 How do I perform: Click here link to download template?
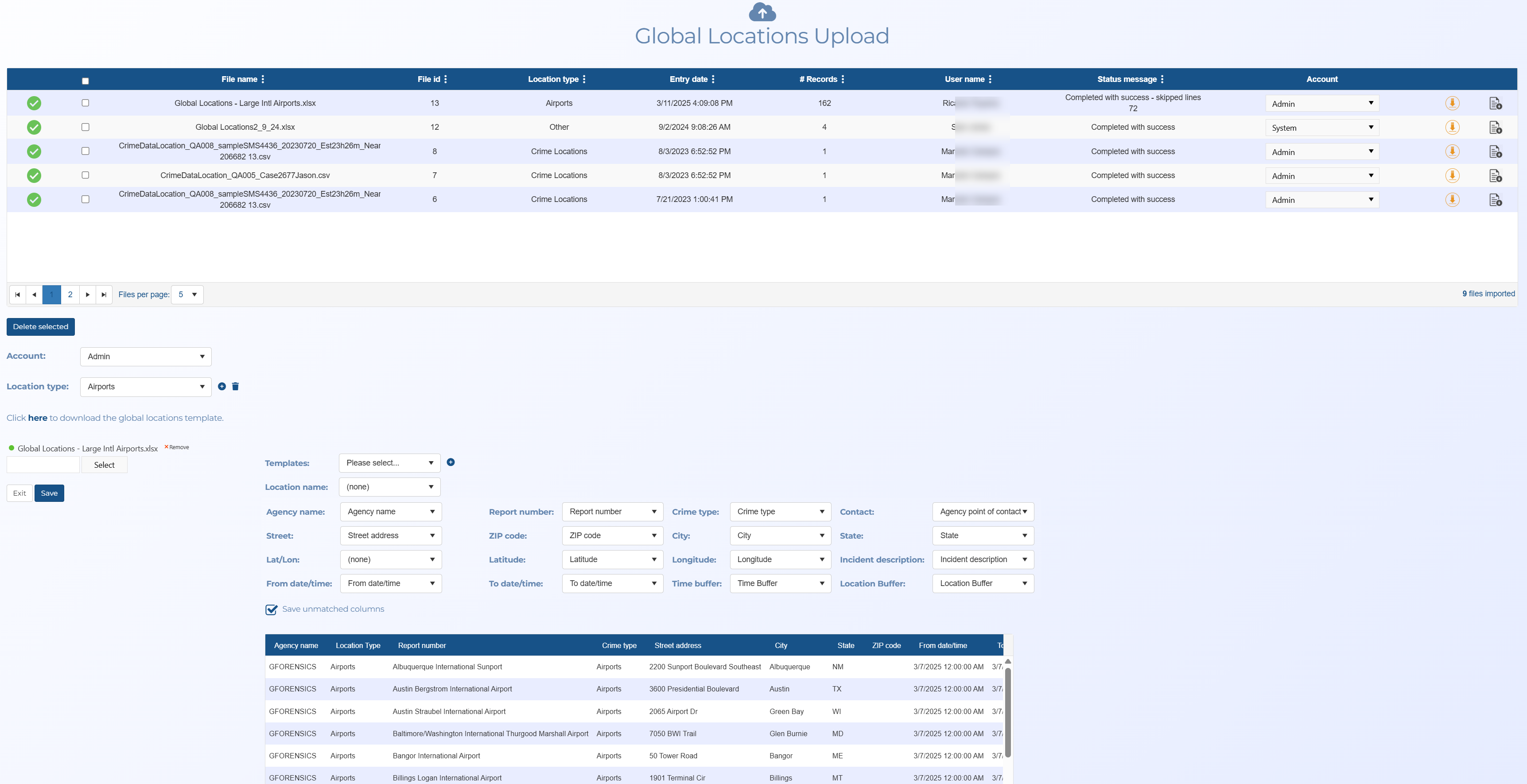(x=37, y=418)
